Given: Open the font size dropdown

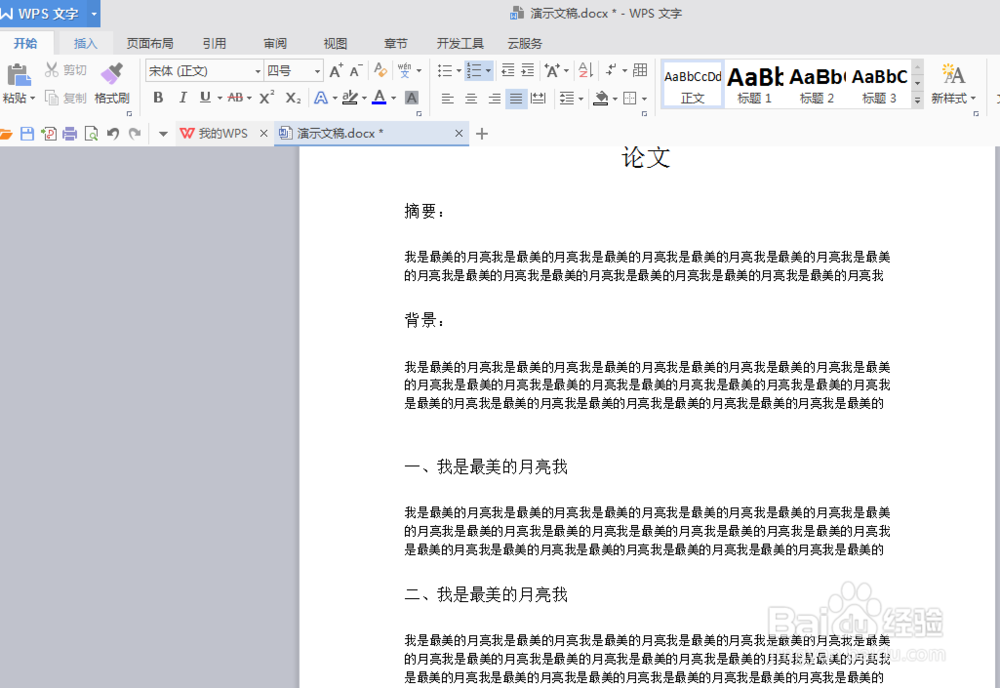Looking at the screenshot, I should click(317, 70).
